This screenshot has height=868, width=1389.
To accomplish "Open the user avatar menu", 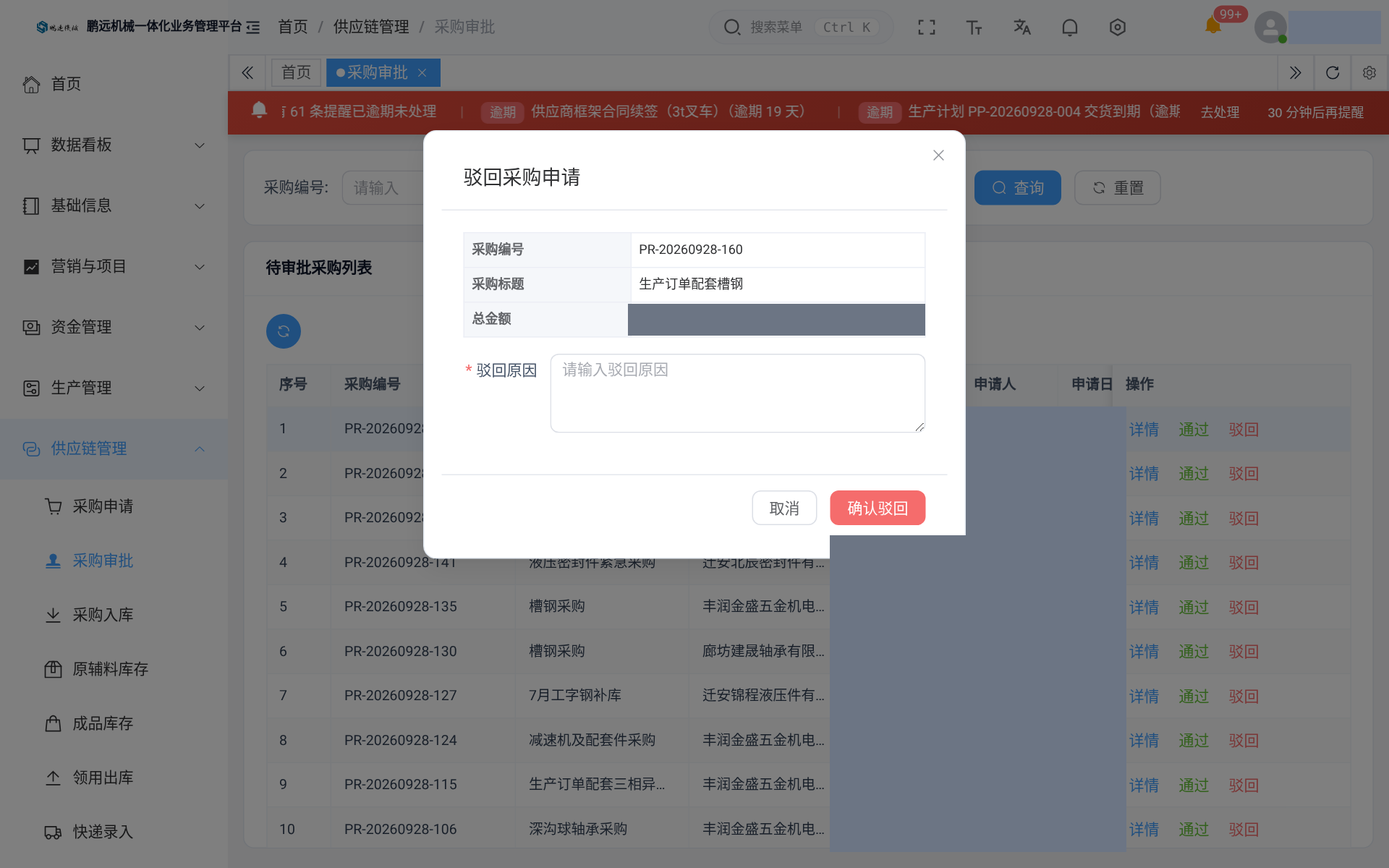I will [x=1270, y=27].
